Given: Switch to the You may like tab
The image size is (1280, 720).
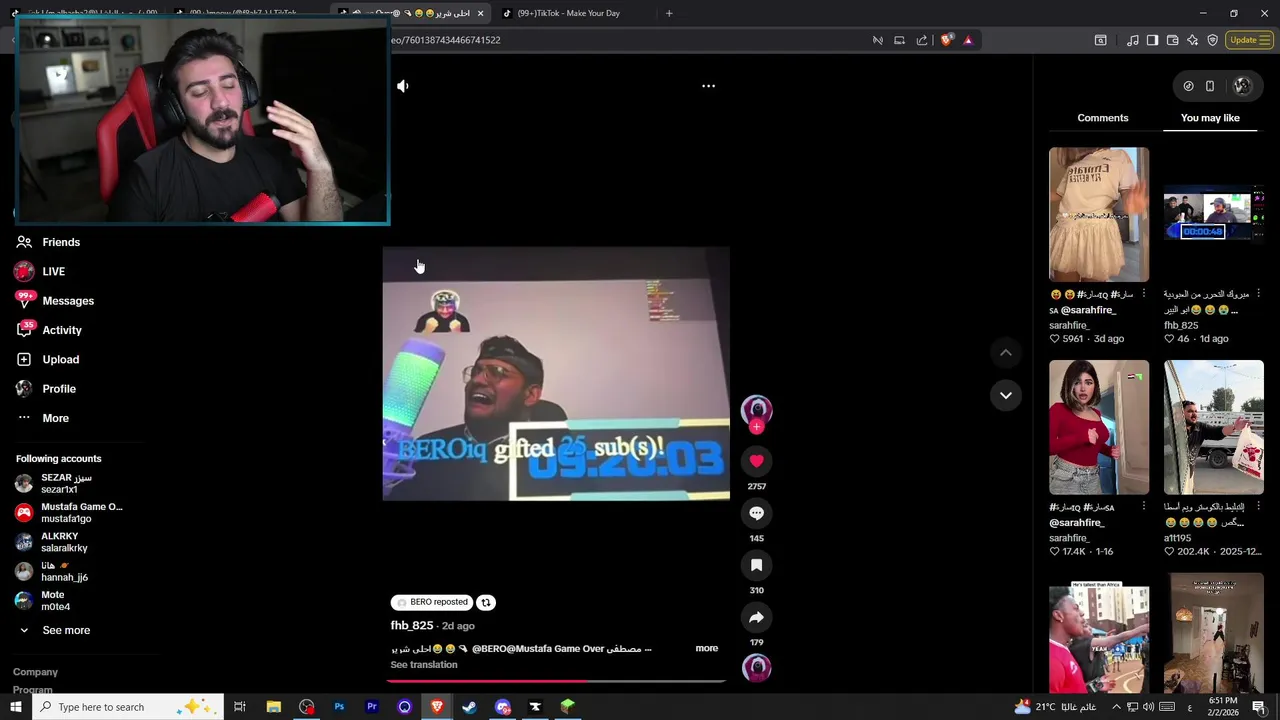Looking at the screenshot, I should click(1210, 118).
